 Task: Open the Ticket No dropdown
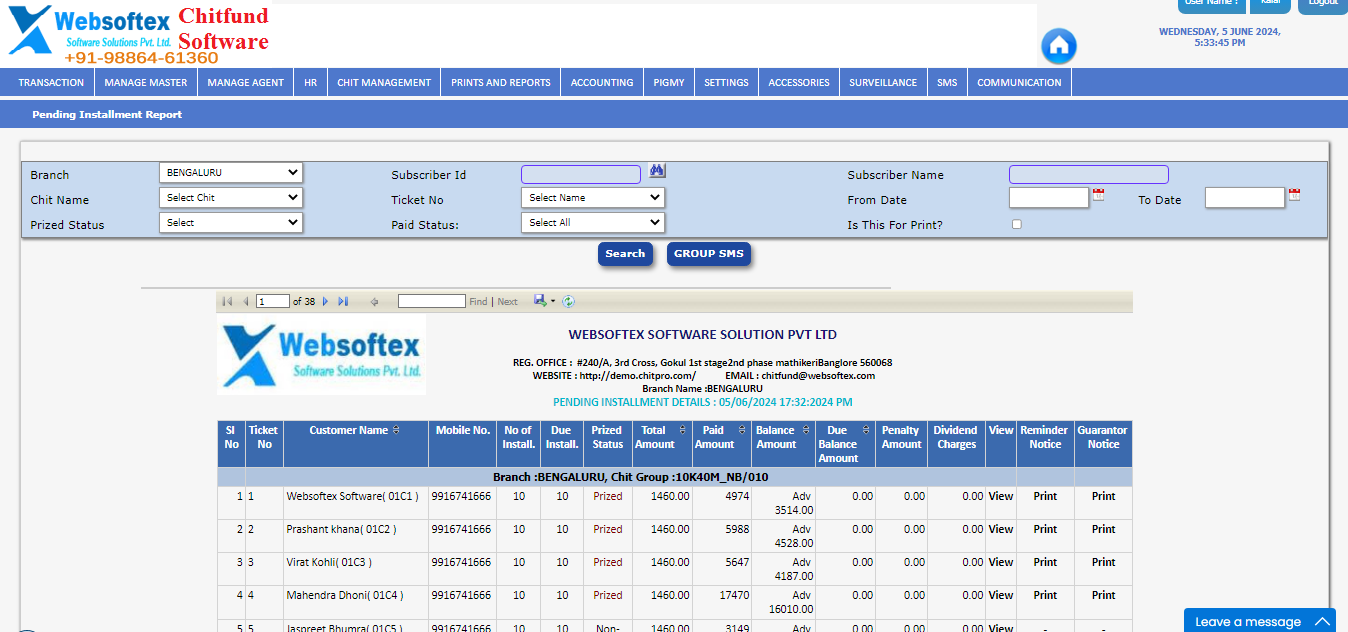pyautogui.click(x=592, y=197)
